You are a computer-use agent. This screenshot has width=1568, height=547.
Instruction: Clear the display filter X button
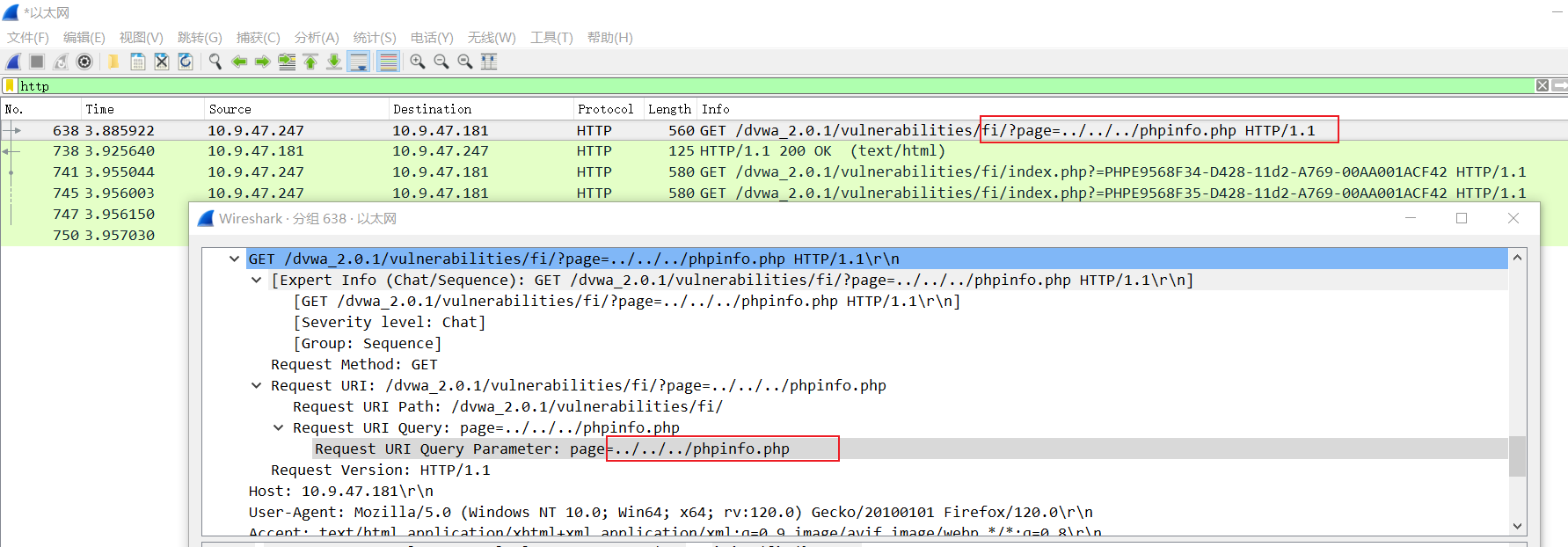pyautogui.click(x=1542, y=85)
